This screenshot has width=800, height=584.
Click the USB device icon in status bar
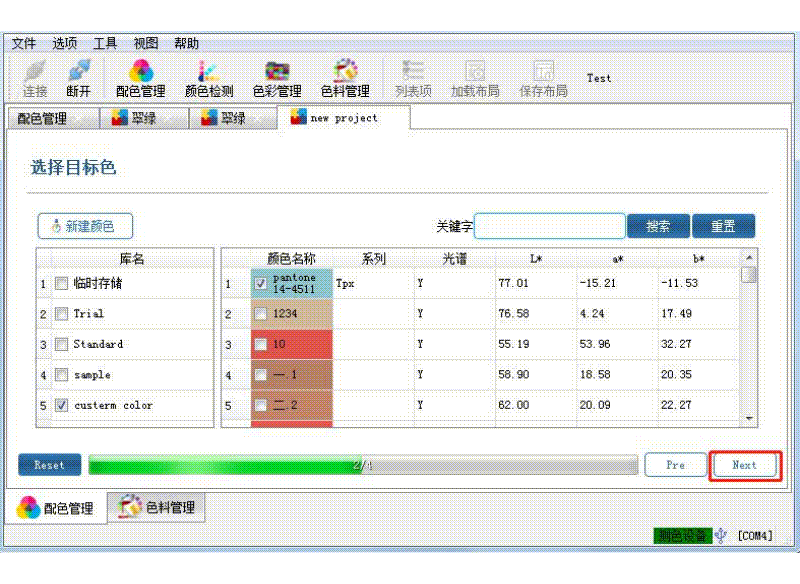tap(720, 536)
